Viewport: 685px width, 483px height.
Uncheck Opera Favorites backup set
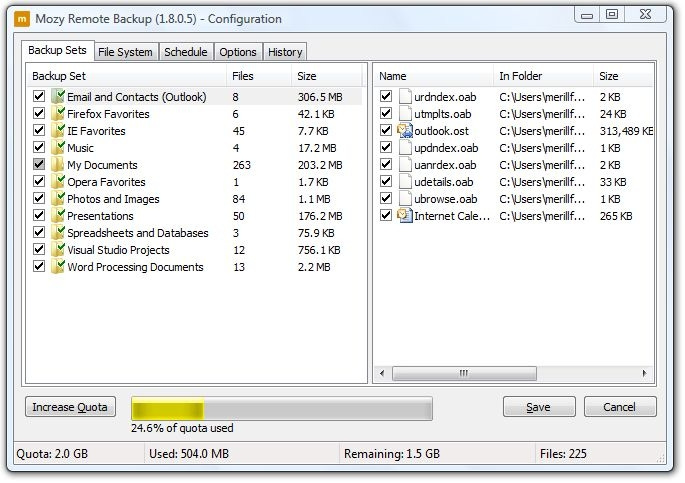(39, 181)
